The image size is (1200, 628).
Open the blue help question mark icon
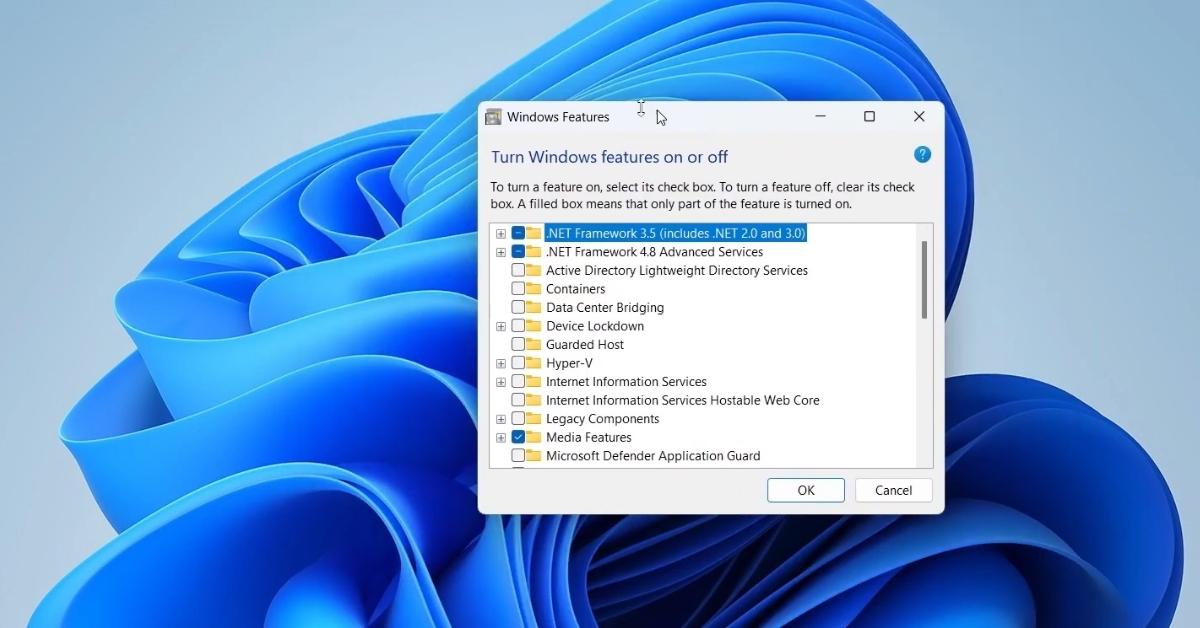[x=922, y=155]
